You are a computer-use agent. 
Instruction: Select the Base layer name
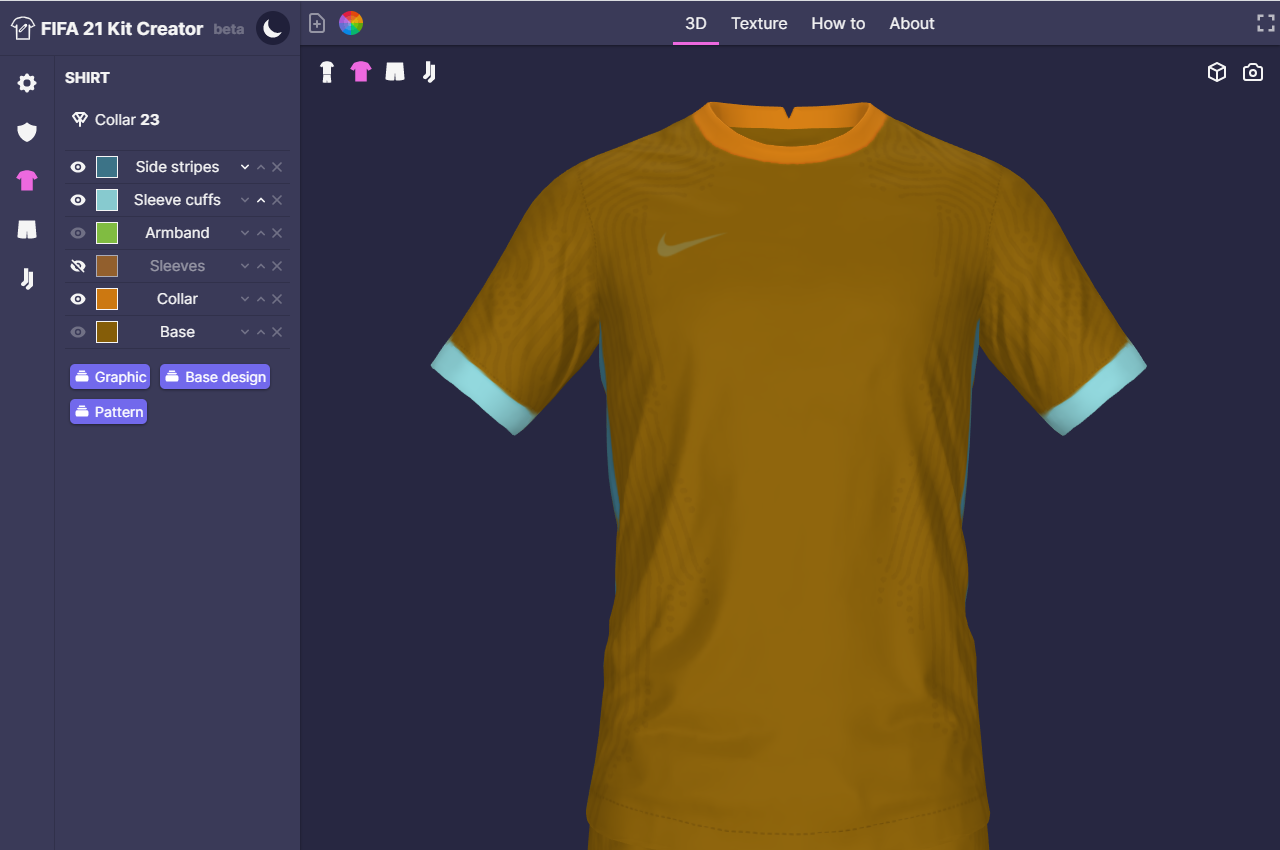(177, 332)
